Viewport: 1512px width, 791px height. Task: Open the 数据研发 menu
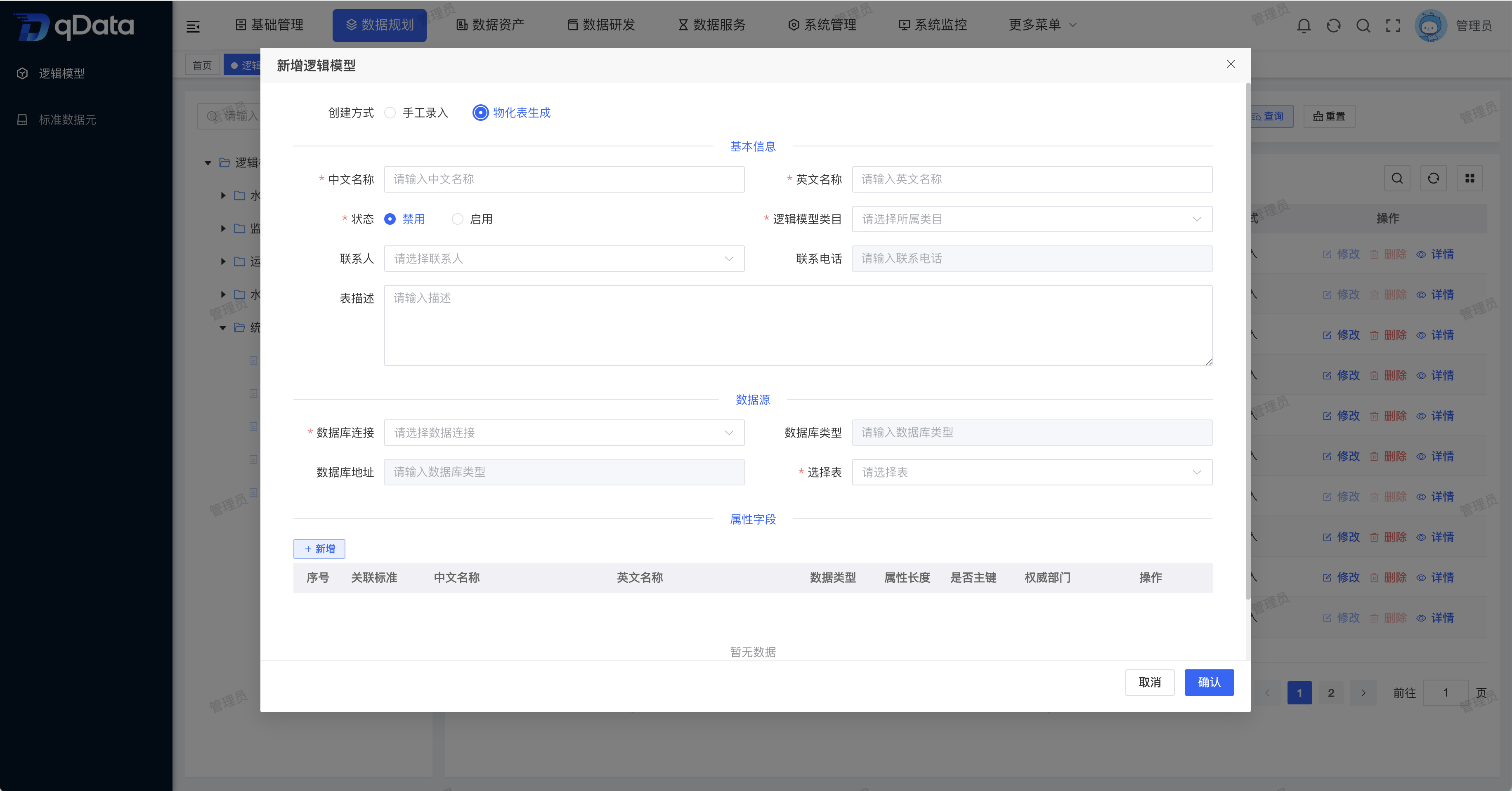click(x=601, y=25)
